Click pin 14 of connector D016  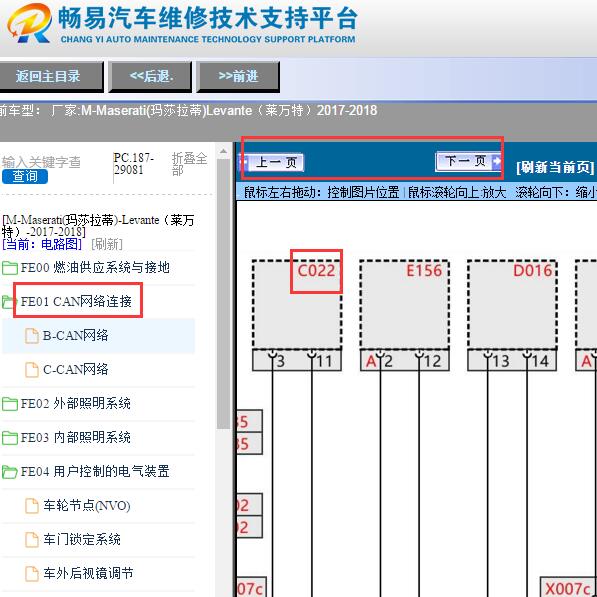540,361
